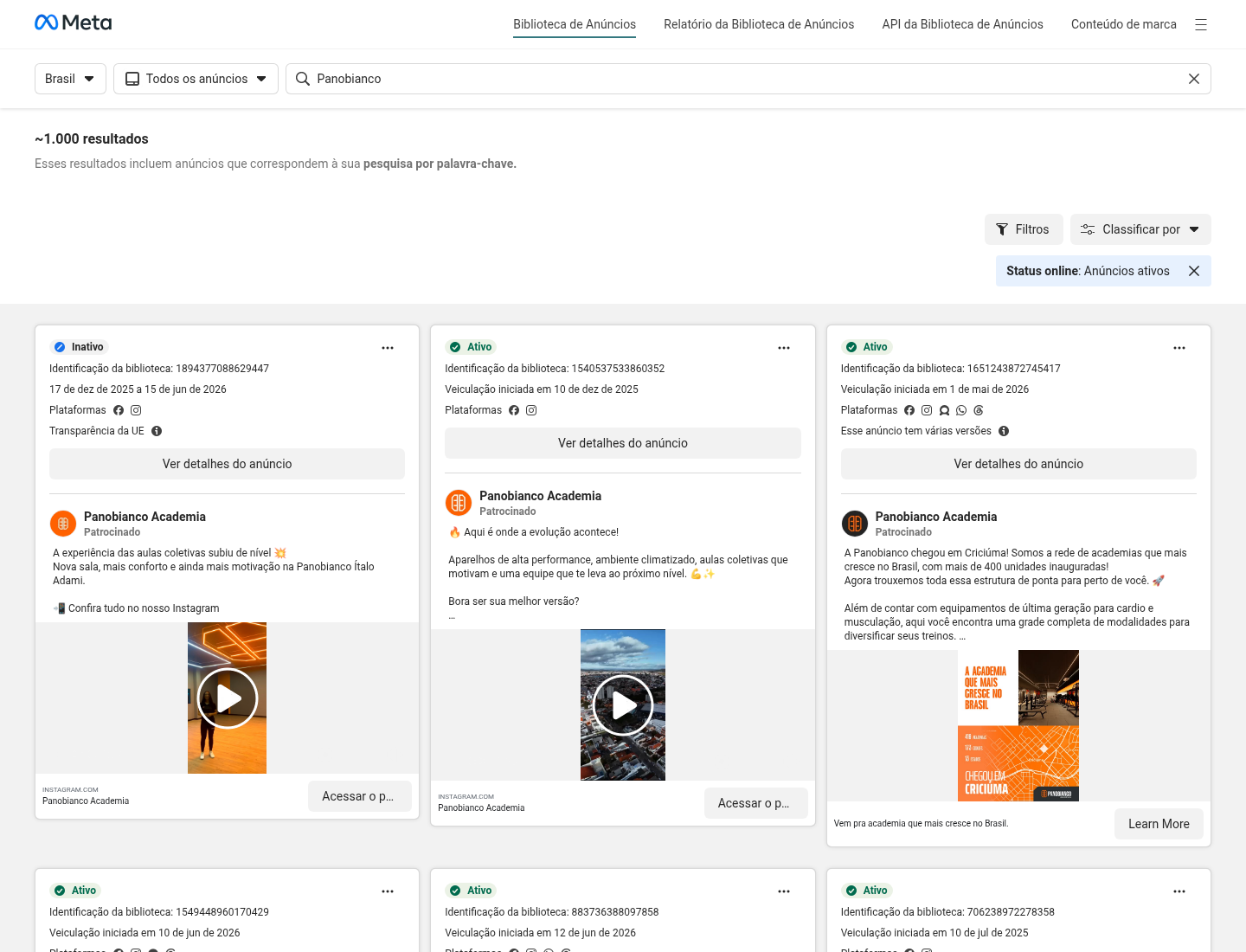Click Ativo badge on ad 1540537533860352
This screenshot has height=952, width=1246.
471,347
